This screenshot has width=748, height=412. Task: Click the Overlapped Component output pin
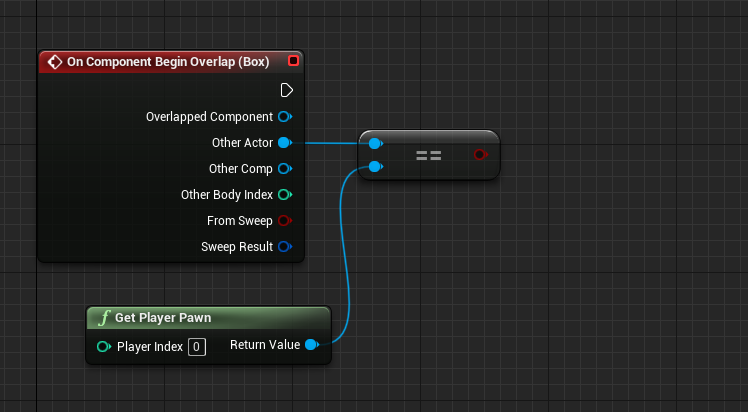285,116
